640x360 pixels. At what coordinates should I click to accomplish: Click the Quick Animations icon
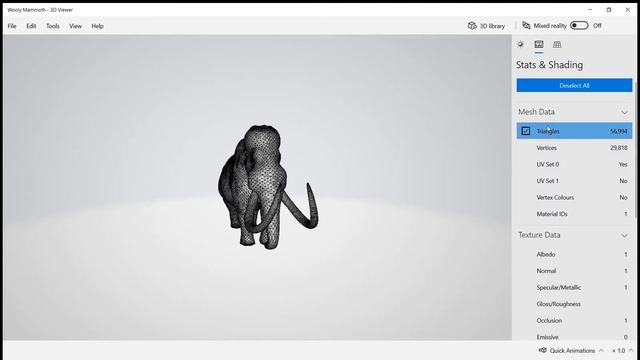tap(542, 350)
